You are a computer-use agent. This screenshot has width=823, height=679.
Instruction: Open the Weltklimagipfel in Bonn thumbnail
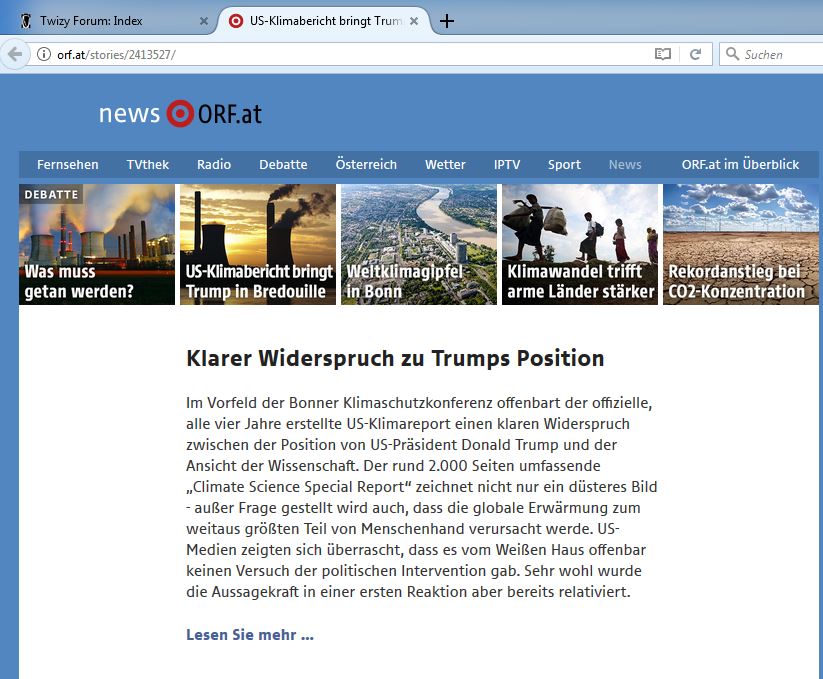pos(418,244)
